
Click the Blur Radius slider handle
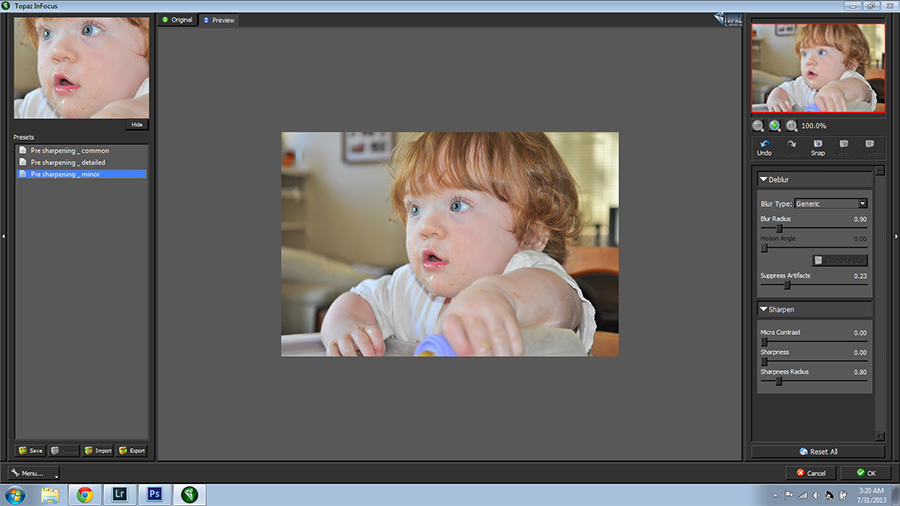click(x=780, y=228)
